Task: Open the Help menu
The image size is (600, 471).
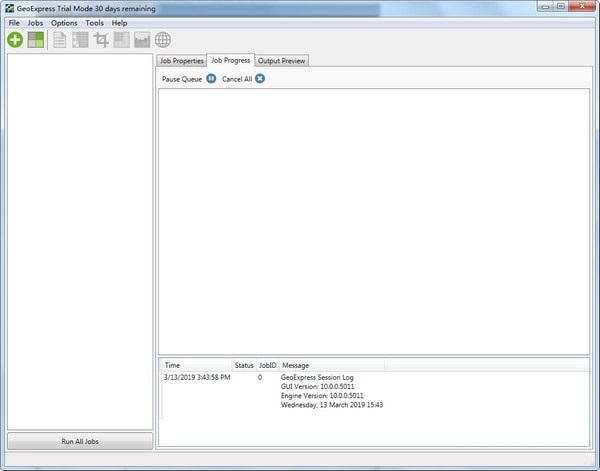Action: tap(119, 23)
